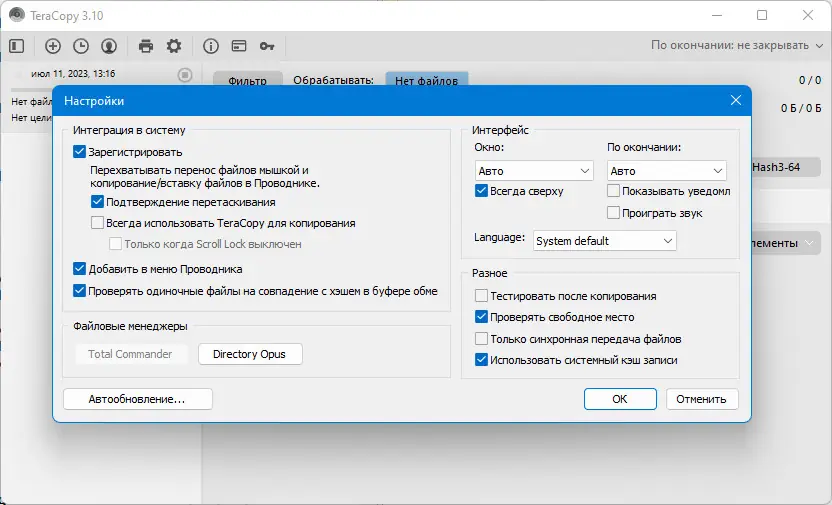
Task: Click the Обрабатывать: label
Action: point(333,80)
